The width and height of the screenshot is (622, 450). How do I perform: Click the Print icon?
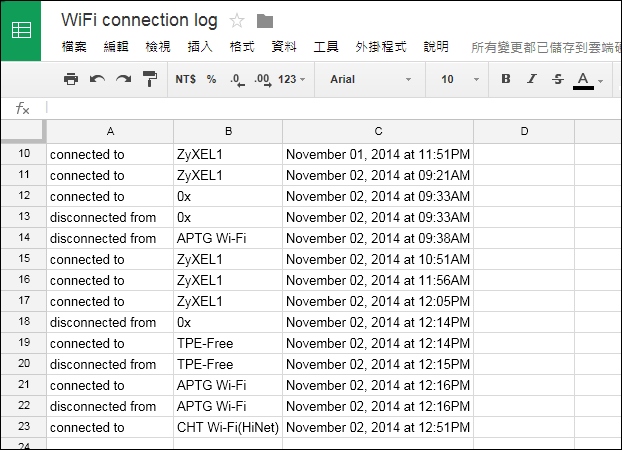[71, 79]
